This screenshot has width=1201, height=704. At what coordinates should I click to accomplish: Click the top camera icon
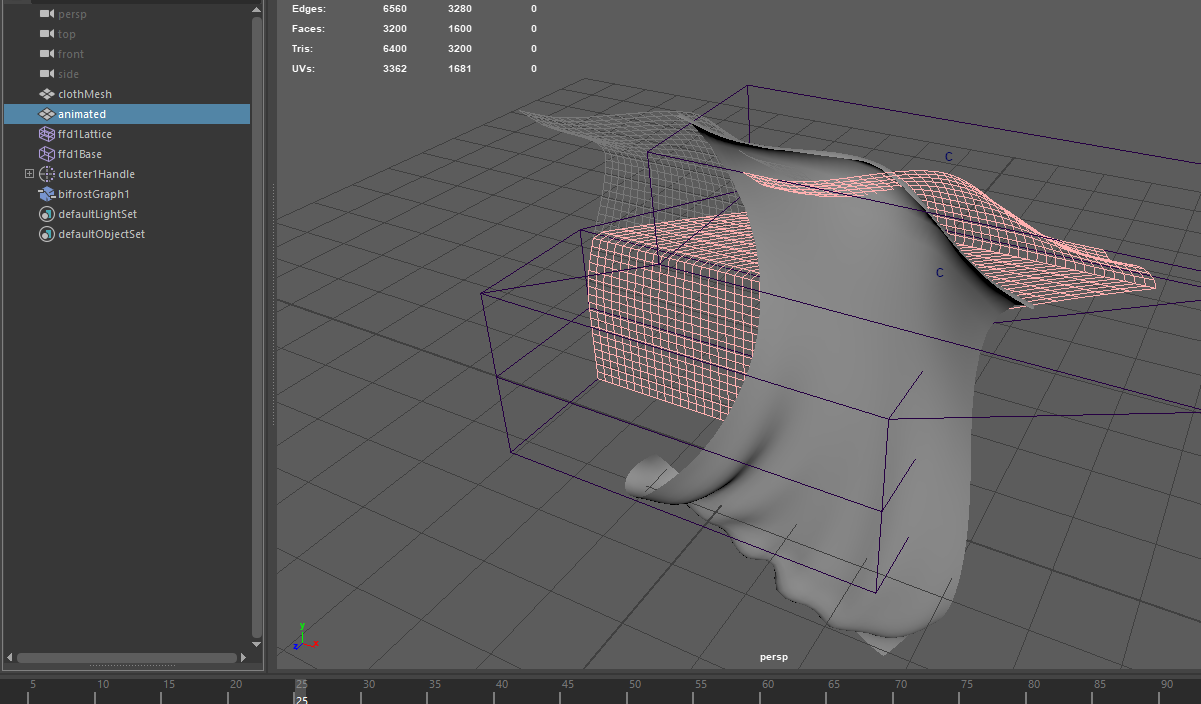(x=44, y=33)
